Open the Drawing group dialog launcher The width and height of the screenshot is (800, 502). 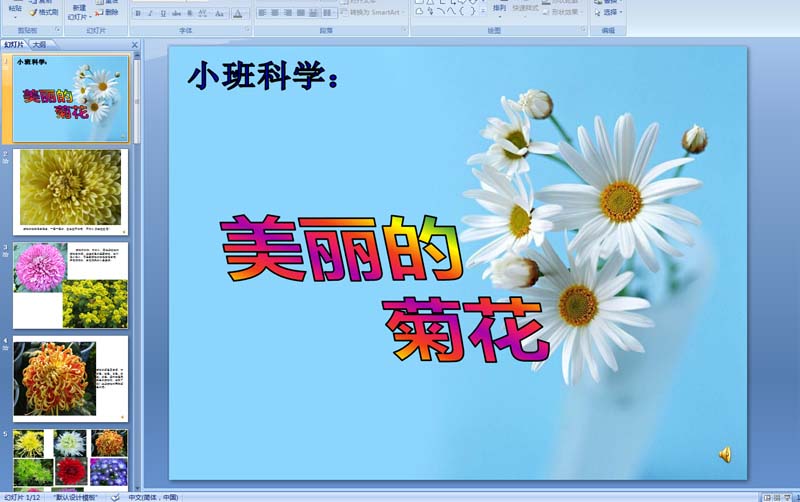coord(583,30)
